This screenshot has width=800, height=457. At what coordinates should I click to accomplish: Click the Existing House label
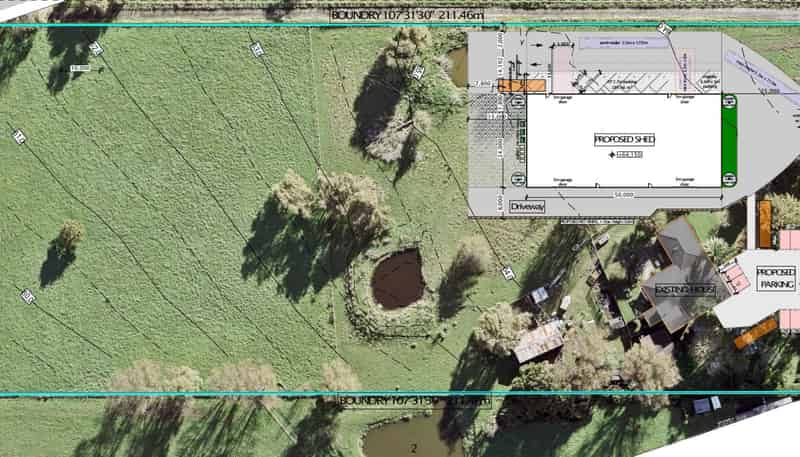click(x=686, y=290)
